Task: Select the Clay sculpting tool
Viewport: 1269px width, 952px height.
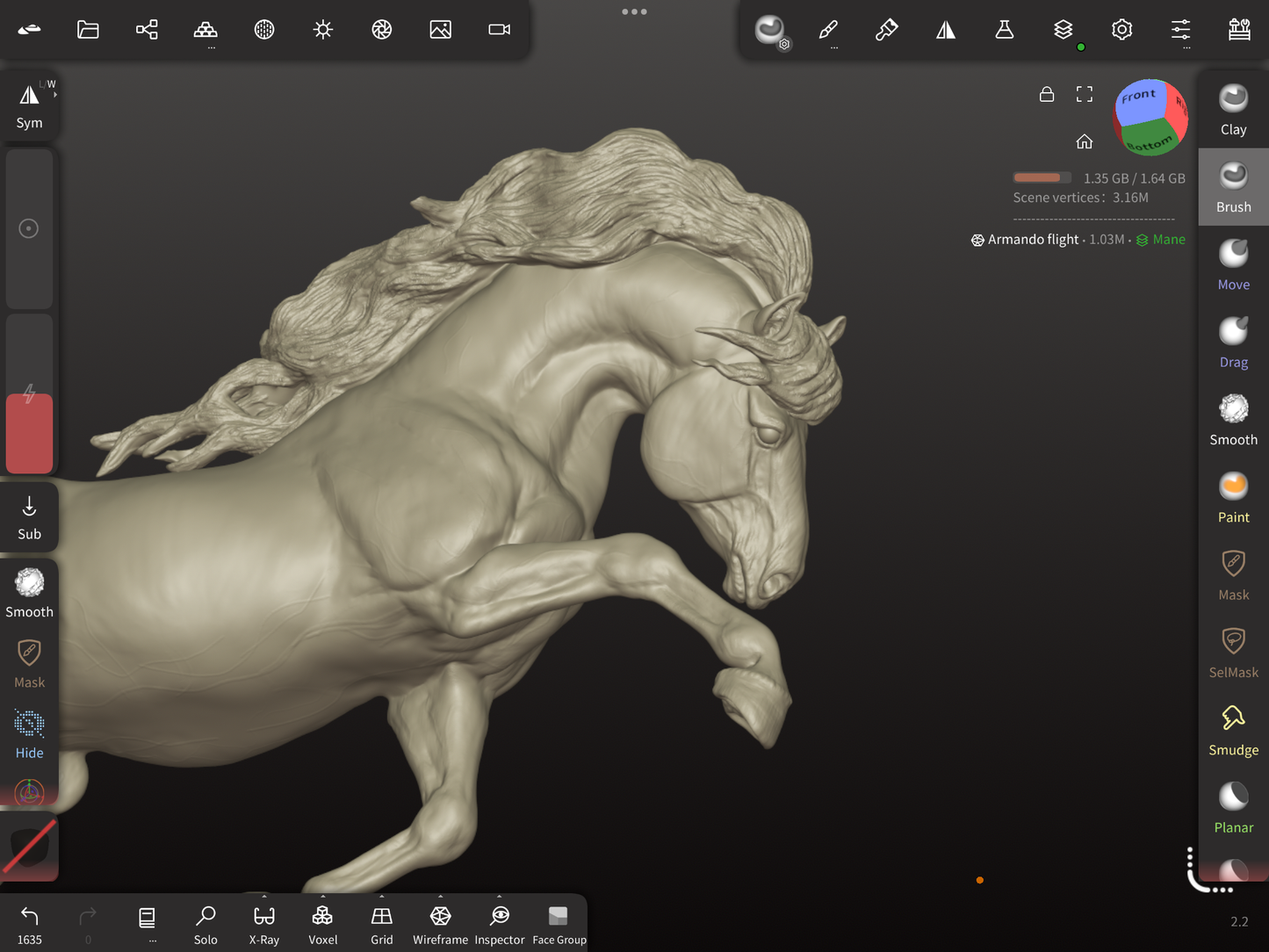Action: pyautogui.click(x=1233, y=110)
